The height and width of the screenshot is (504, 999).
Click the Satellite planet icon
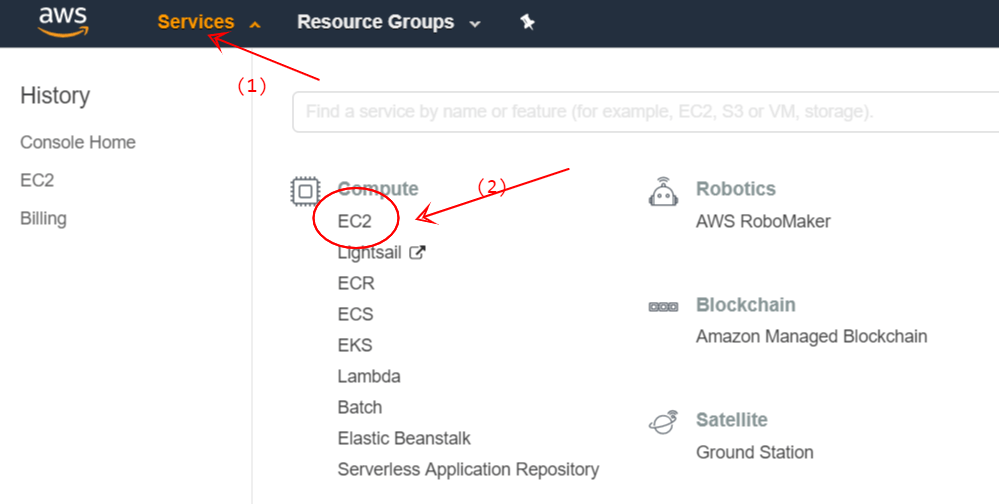(663, 422)
